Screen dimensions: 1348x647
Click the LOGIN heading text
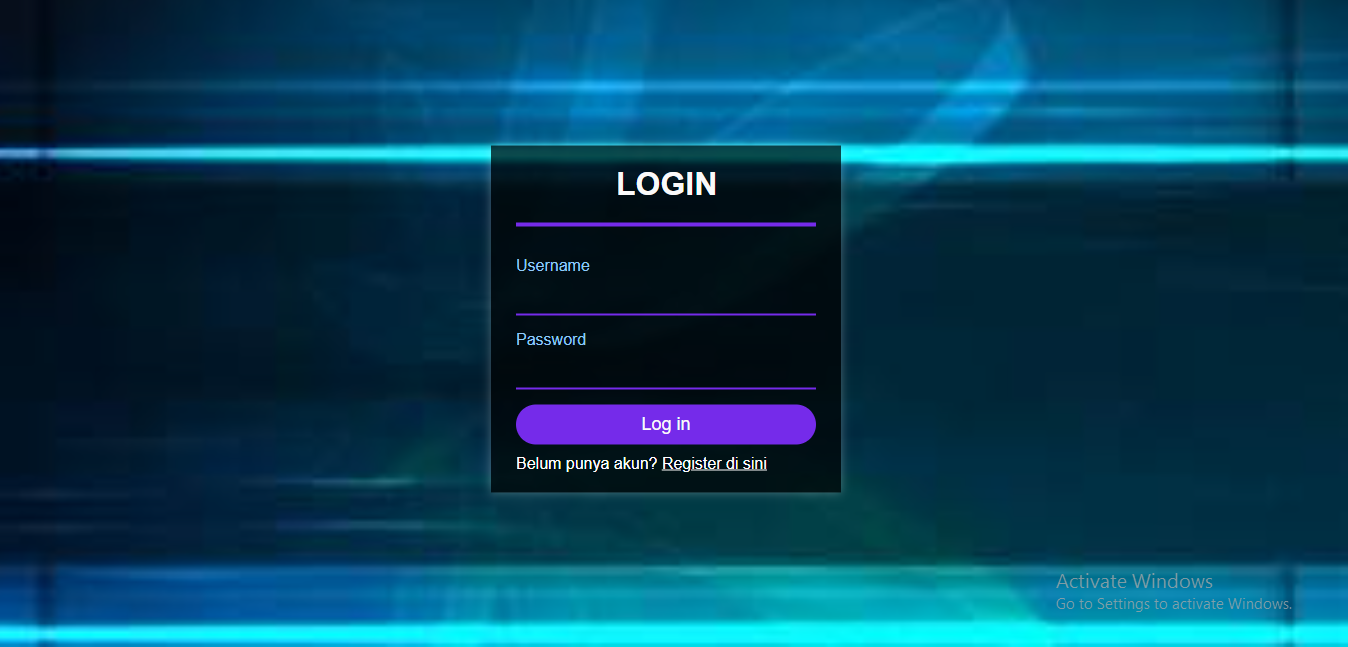pyautogui.click(x=666, y=184)
